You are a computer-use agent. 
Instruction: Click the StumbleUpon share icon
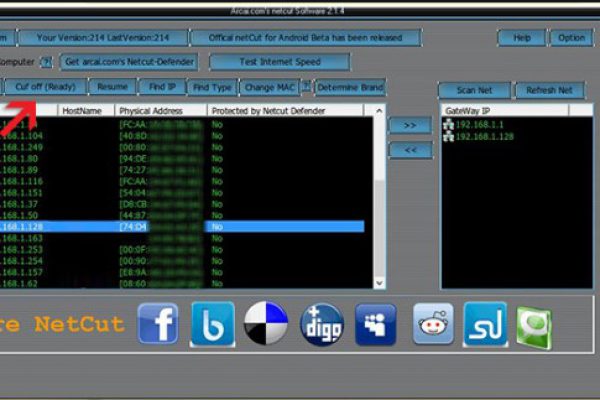(x=487, y=324)
